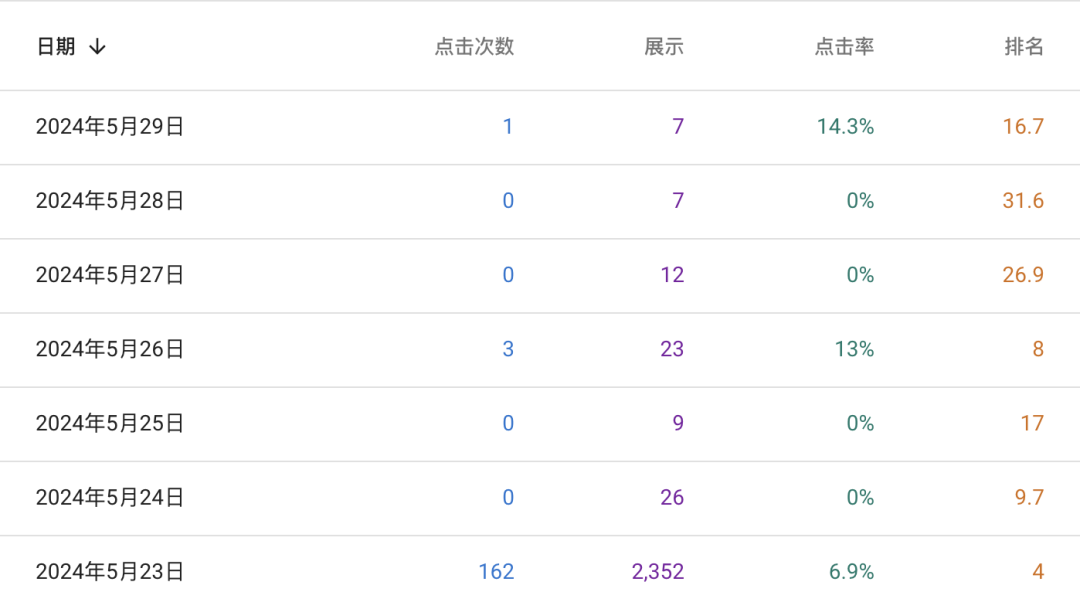This screenshot has width=1080, height=609.
Task: Click the 13% click-through rate value
Action: pos(853,349)
